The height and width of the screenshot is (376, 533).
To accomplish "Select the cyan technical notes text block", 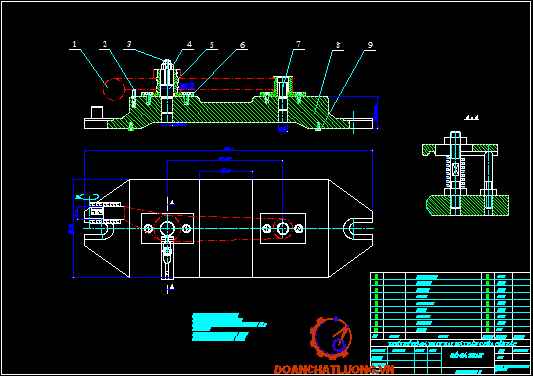I will click(x=229, y=327).
